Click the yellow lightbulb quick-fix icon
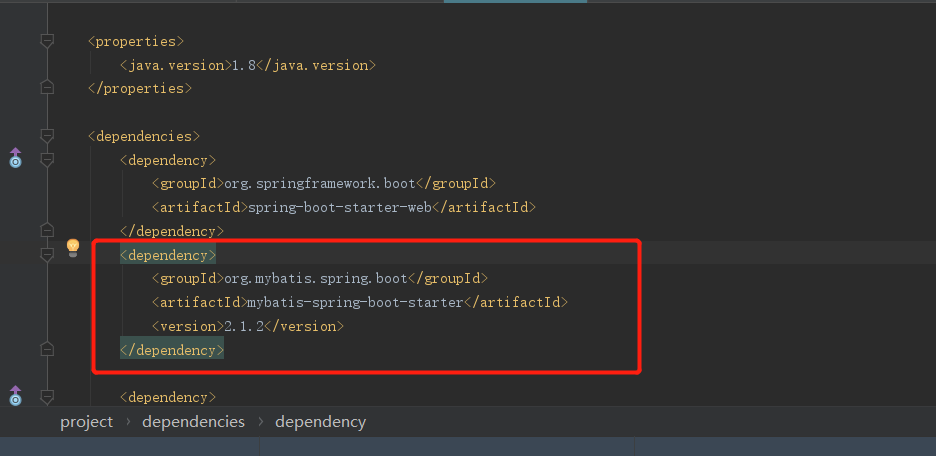The width and height of the screenshot is (936, 456). [x=73, y=247]
